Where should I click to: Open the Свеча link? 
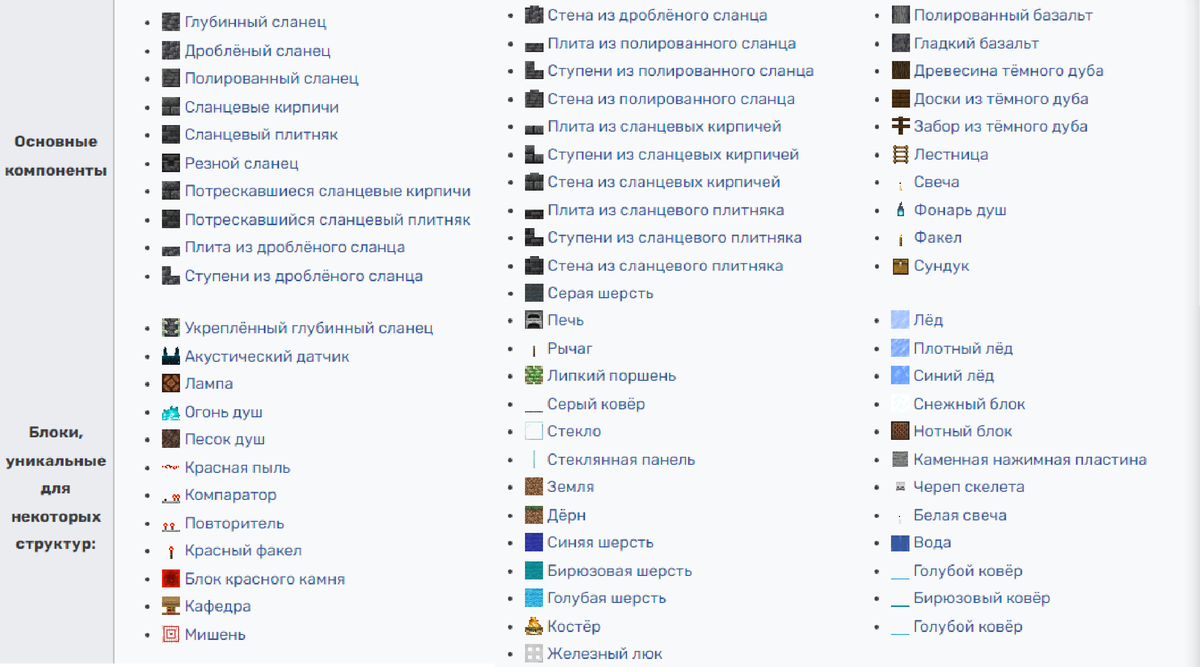(937, 182)
